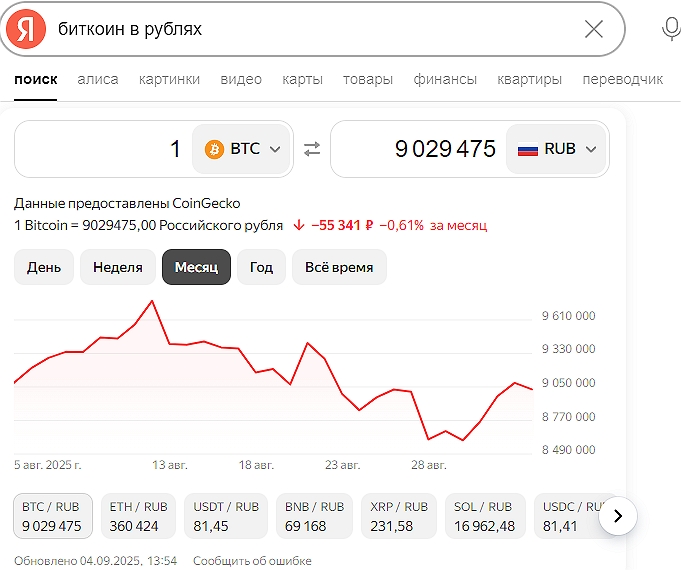Select the 'Месяц' period button
Viewport: 681px width, 570px height.
[x=196, y=267]
